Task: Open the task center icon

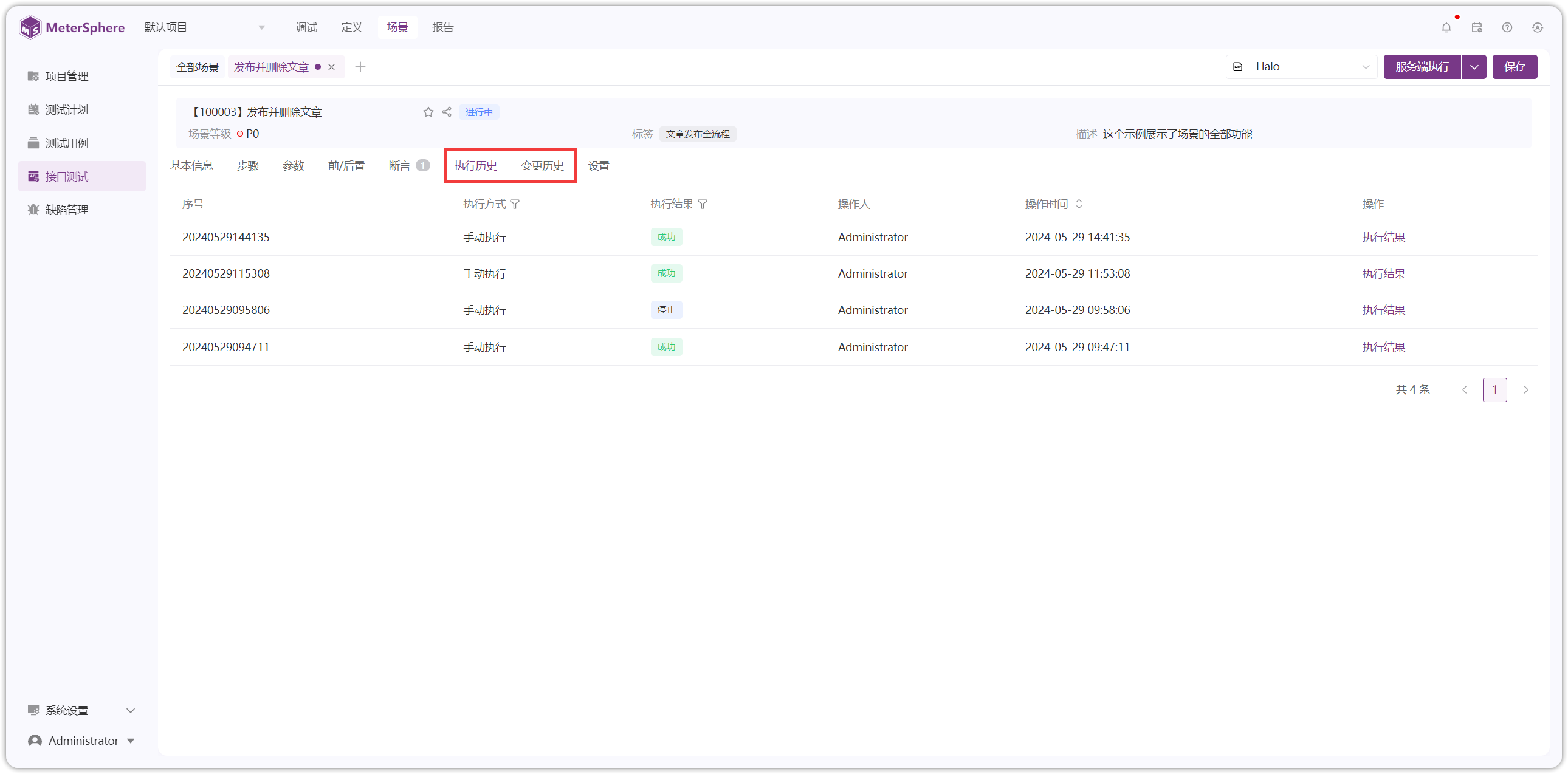Action: (1477, 27)
